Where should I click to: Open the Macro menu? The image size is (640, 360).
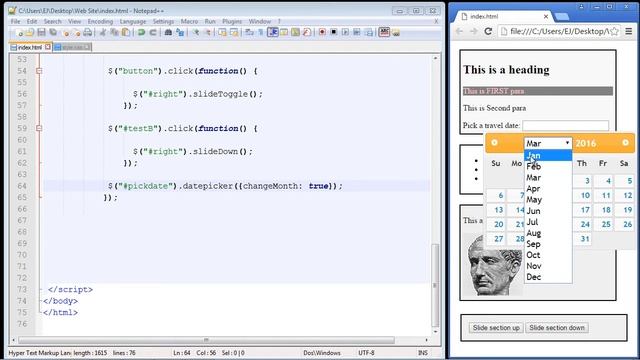[x=189, y=21]
